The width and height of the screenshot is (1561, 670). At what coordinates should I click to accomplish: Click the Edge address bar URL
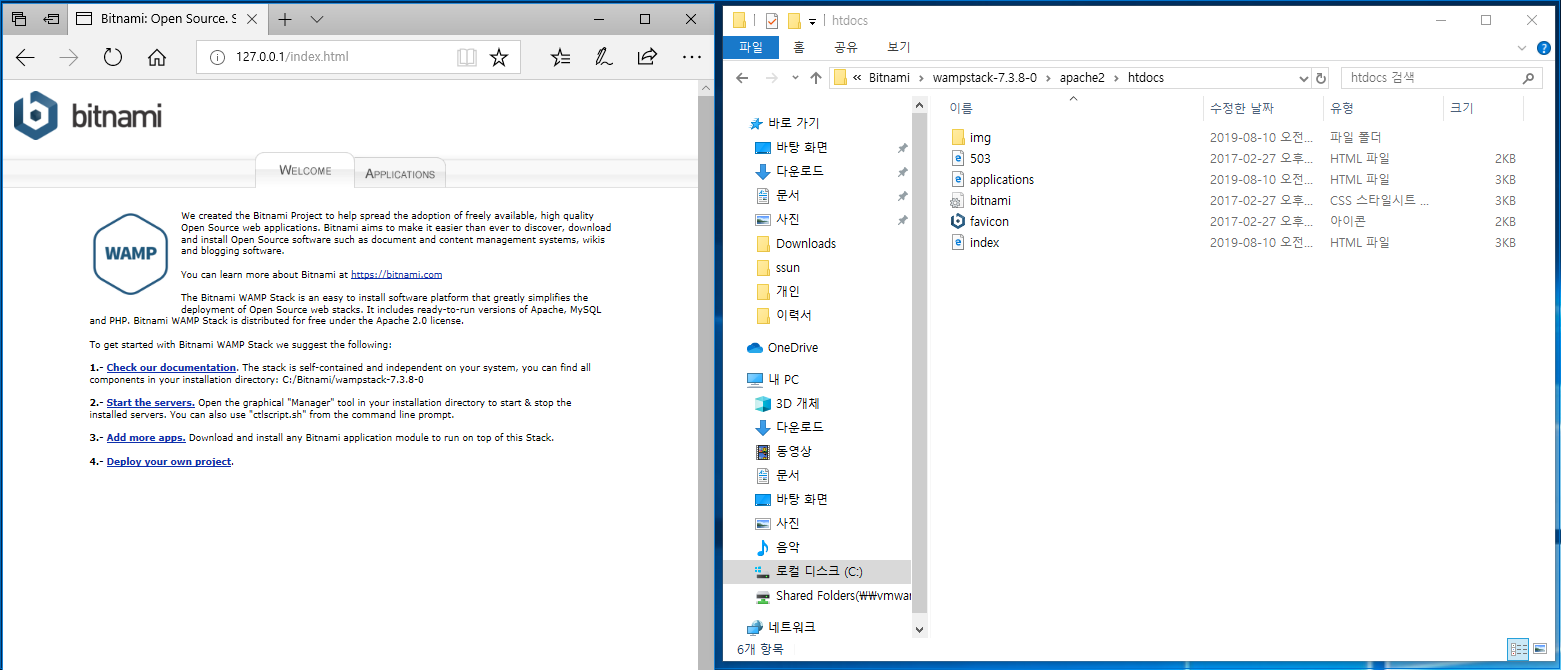point(292,57)
